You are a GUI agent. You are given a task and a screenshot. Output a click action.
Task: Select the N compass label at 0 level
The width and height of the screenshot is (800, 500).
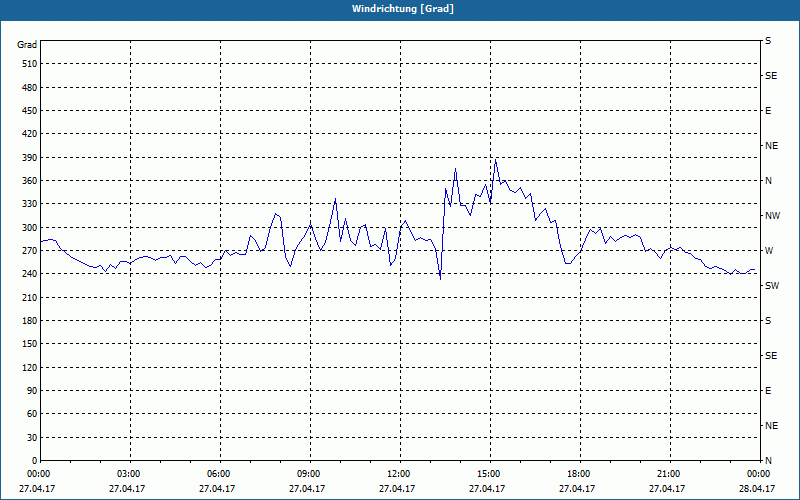768,461
